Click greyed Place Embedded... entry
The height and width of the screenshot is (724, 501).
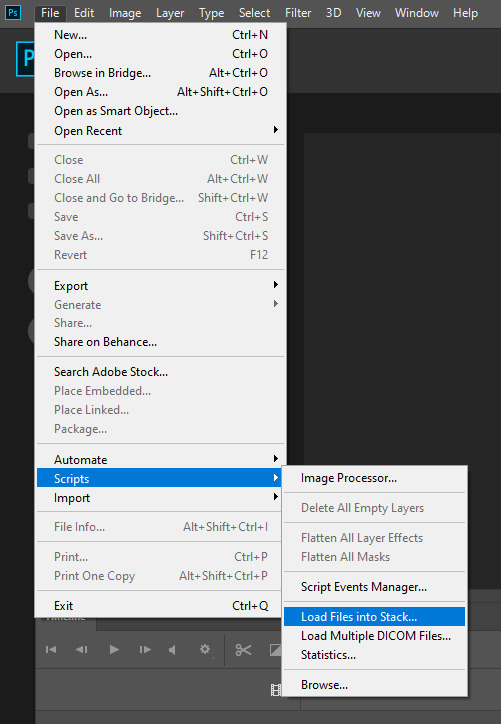pyautogui.click(x=160, y=391)
